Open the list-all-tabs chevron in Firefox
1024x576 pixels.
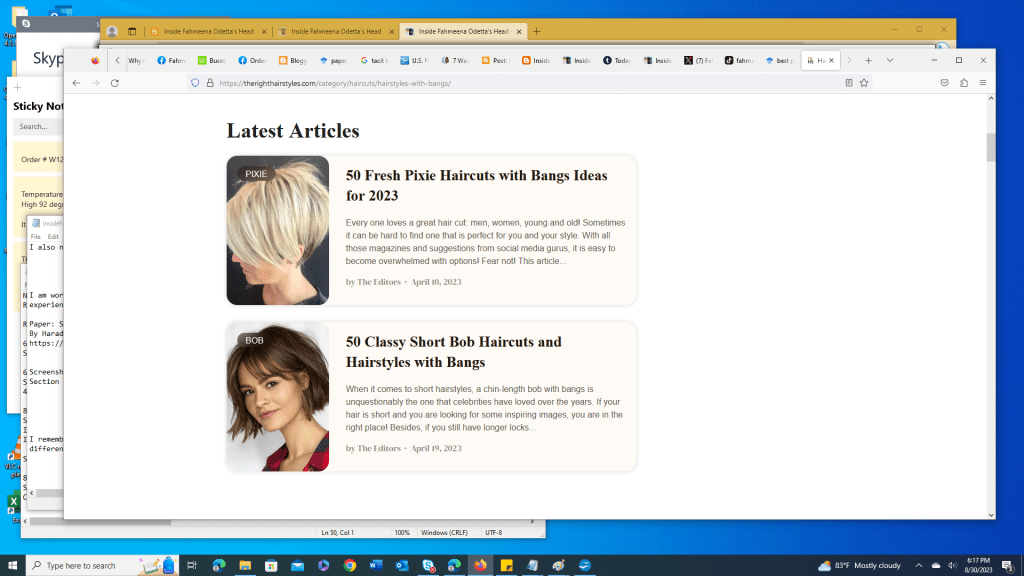[x=892, y=60]
